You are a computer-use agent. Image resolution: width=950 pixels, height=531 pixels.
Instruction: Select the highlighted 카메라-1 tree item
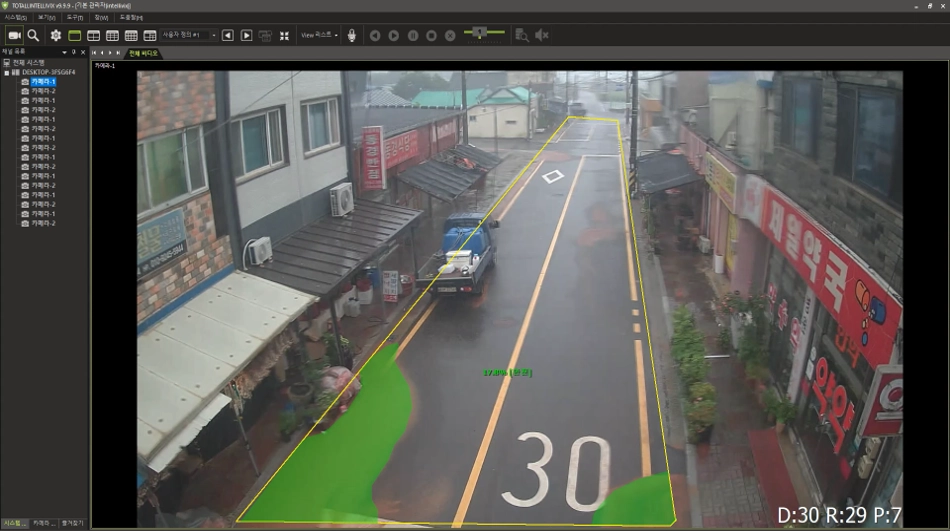tap(43, 82)
